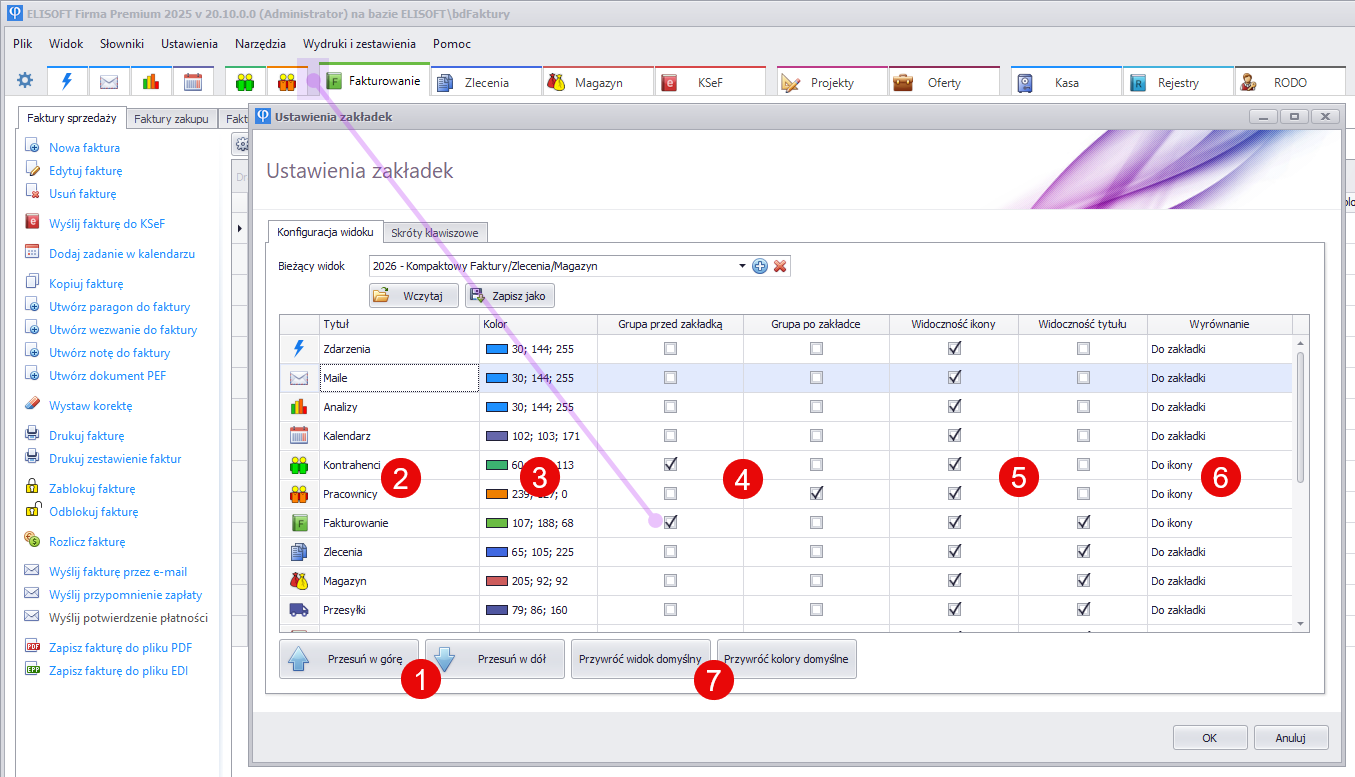Expand the Bieżący widok dropdown list
1355x777 pixels.
[742, 266]
